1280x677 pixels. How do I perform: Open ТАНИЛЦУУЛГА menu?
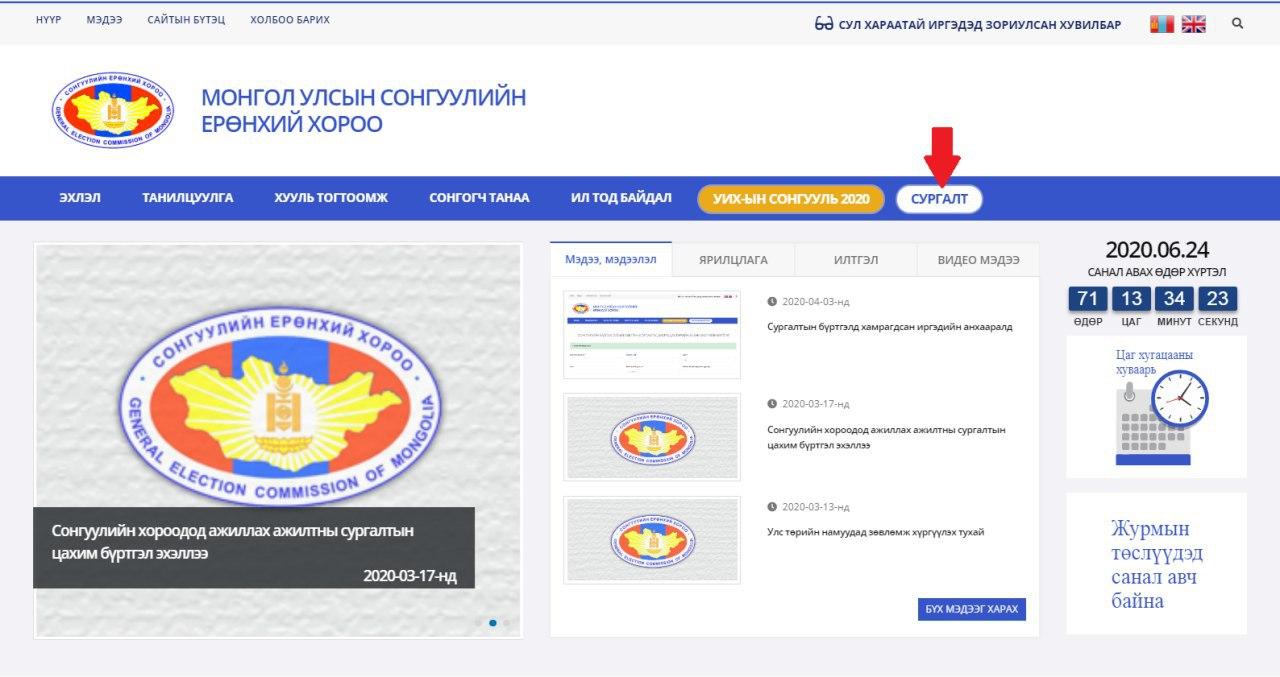(188, 198)
